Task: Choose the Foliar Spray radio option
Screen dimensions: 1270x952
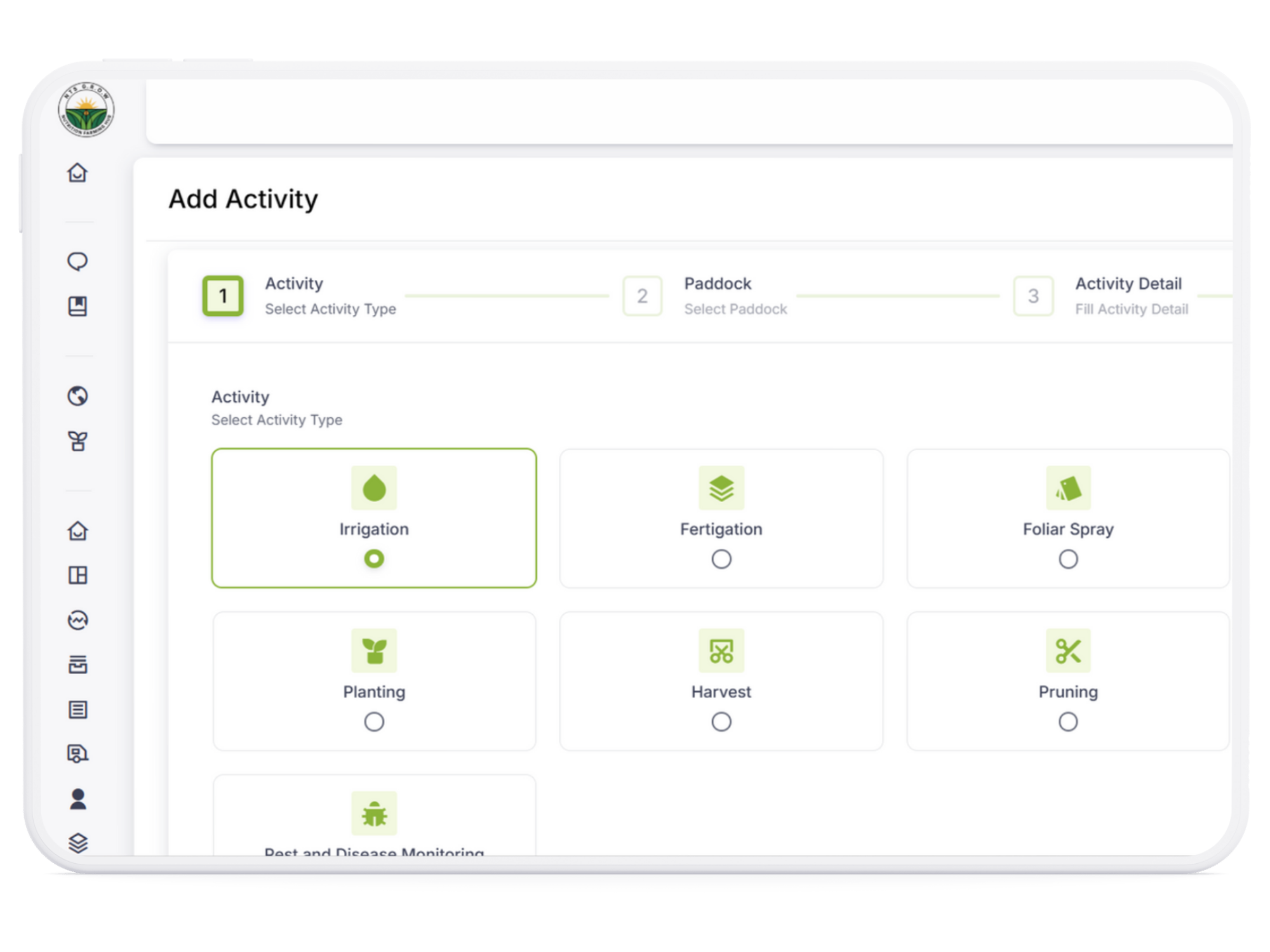Action: click(1068, 559)
